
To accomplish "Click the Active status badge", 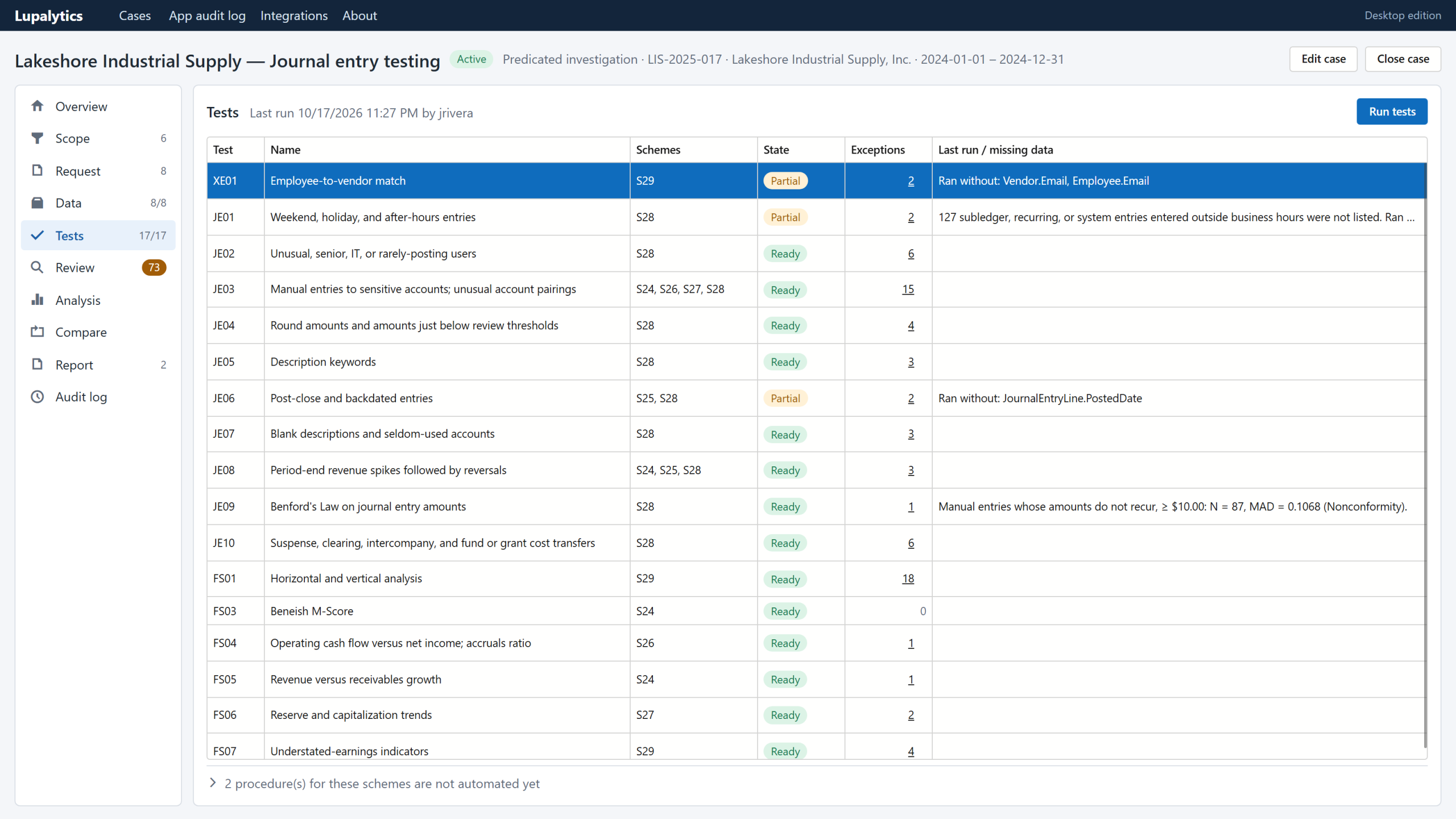I will click(x=471, y=59).
